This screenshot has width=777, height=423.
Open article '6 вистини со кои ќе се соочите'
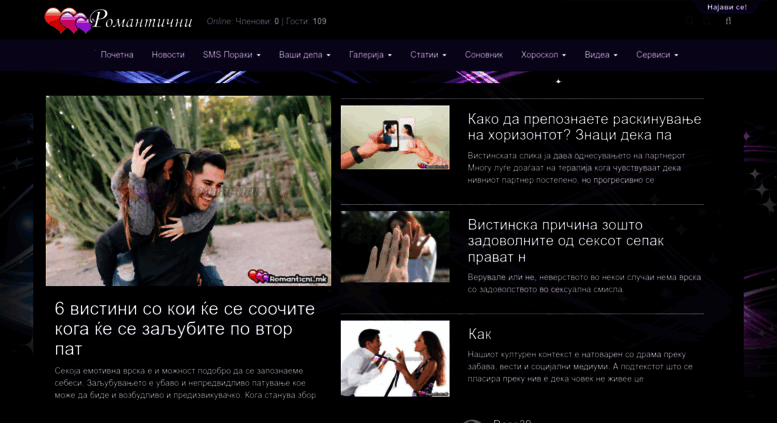pos(185,329)
